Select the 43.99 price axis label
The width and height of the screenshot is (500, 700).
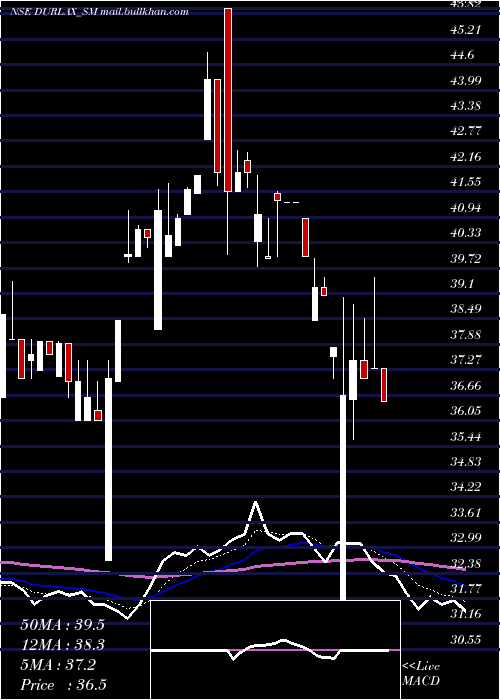(466, 81)
